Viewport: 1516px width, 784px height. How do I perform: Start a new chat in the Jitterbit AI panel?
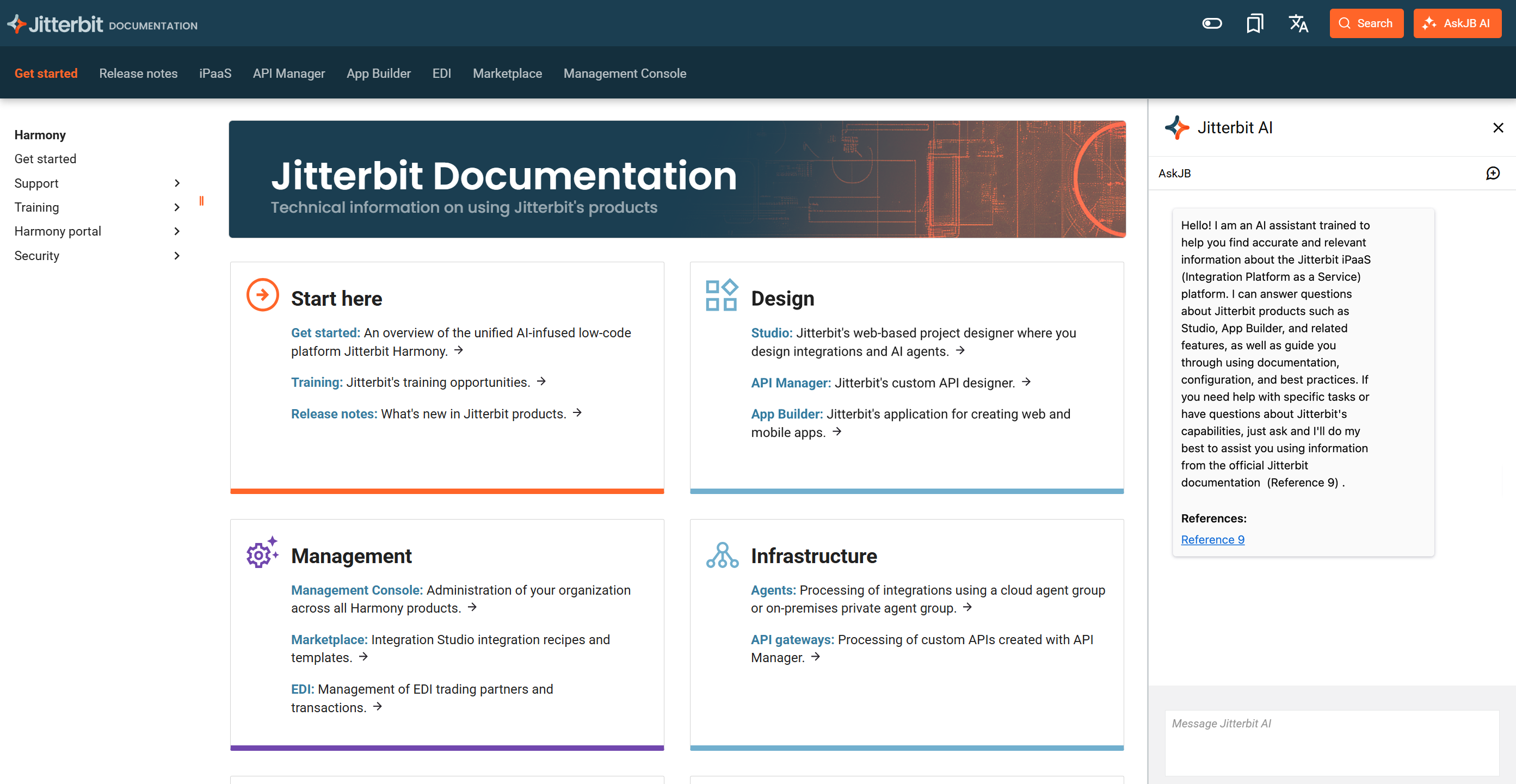point(1494,173)
